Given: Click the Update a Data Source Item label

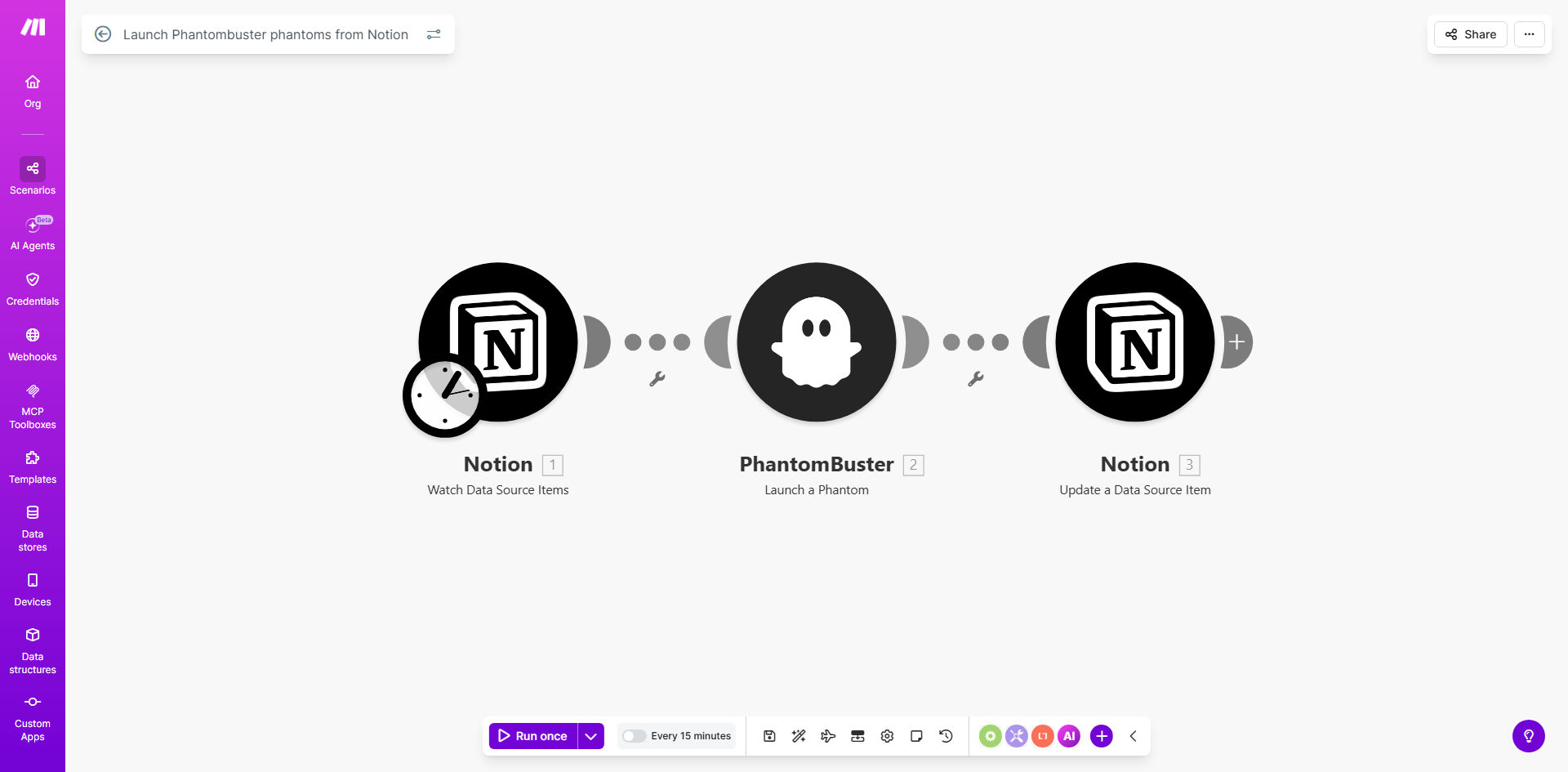Looking at the screenshot, I should [1135, 490].
